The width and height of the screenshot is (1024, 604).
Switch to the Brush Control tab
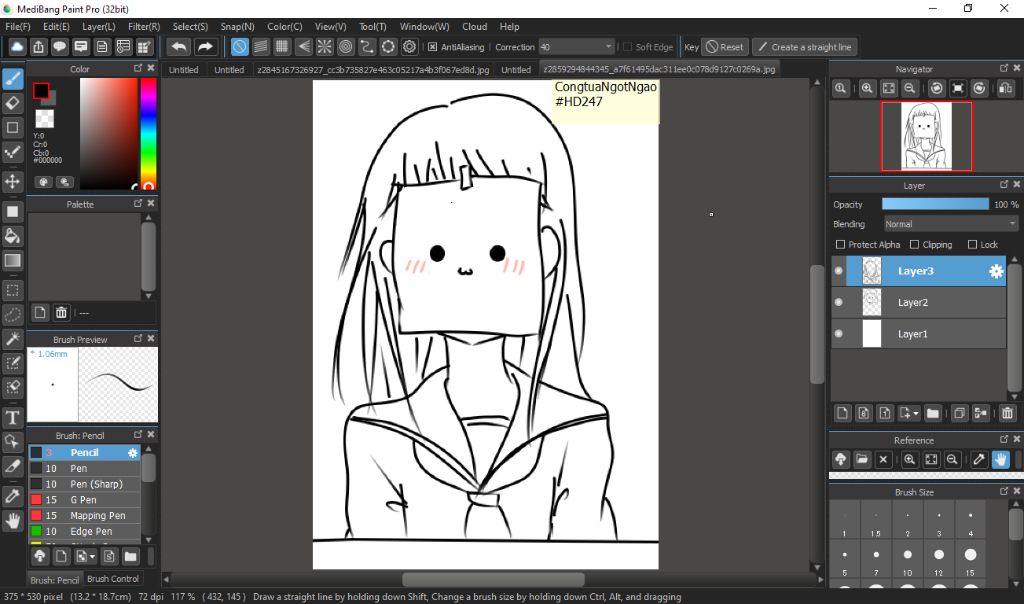tap(113, 579)
